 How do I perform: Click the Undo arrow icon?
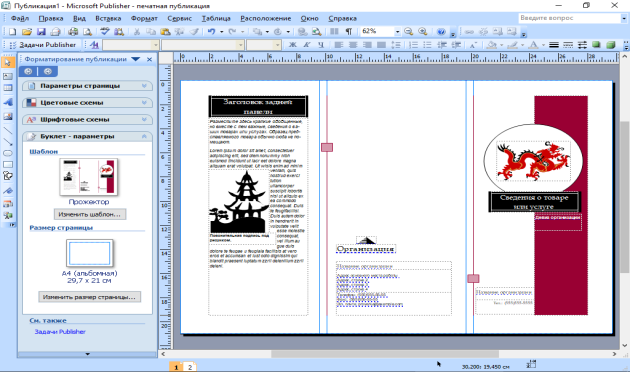click(x=212, y=32)
